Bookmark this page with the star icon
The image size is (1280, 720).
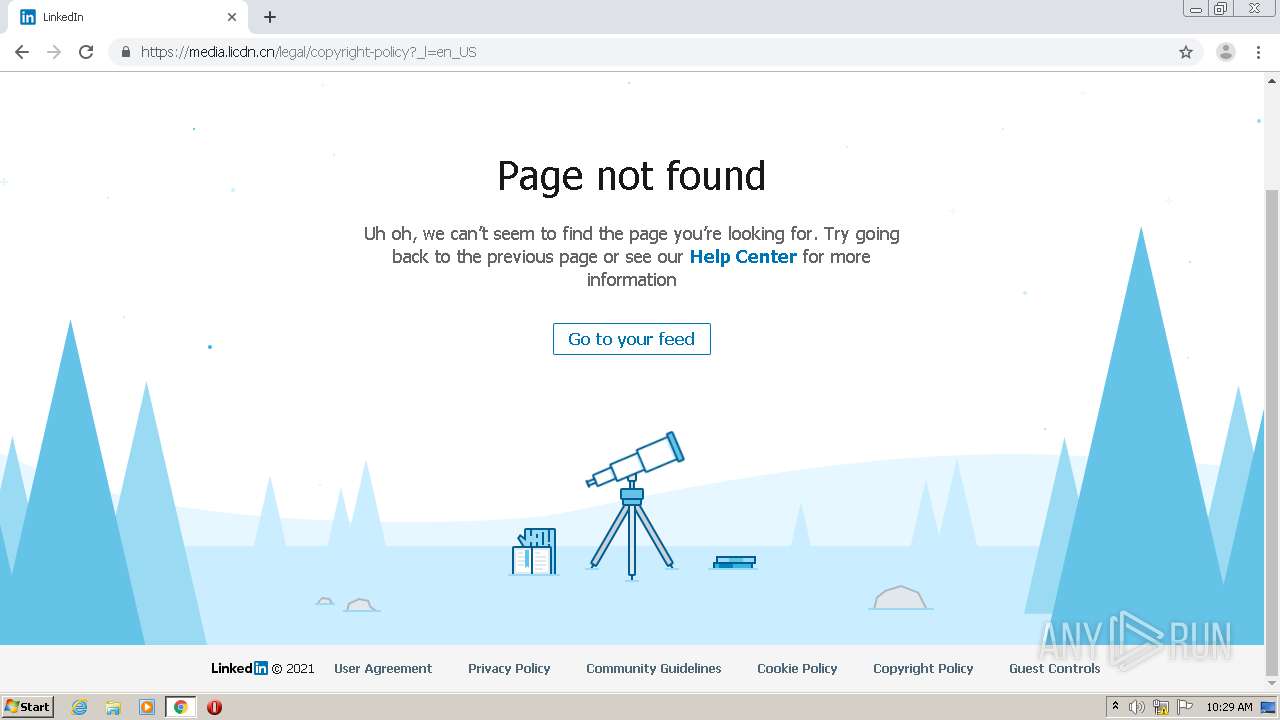coord(1186,52)
